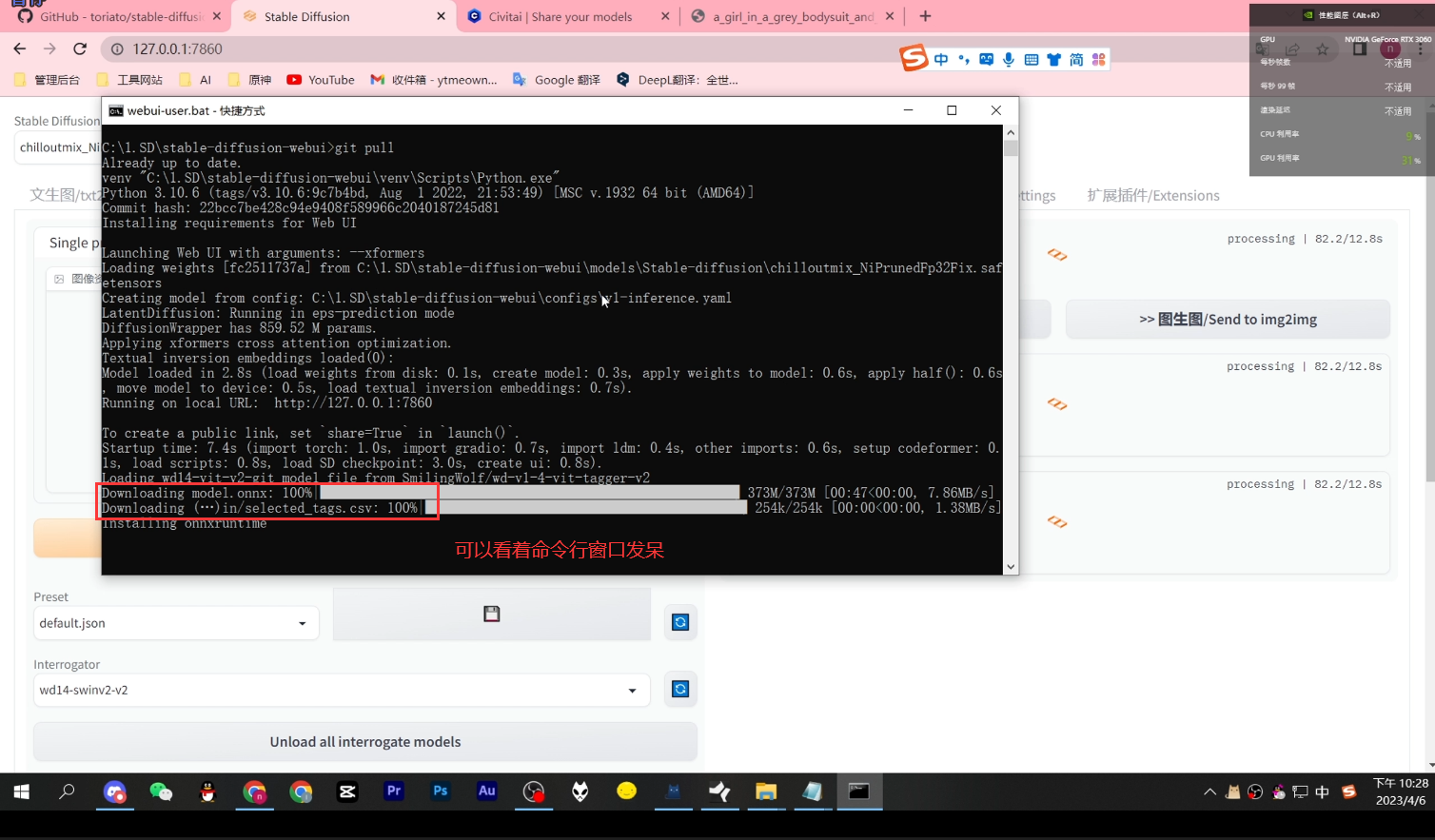The width and height of the screenshot is (1435, 840).
Task: Launch Photoshop from the taskbar
Action: click(441, 791)
